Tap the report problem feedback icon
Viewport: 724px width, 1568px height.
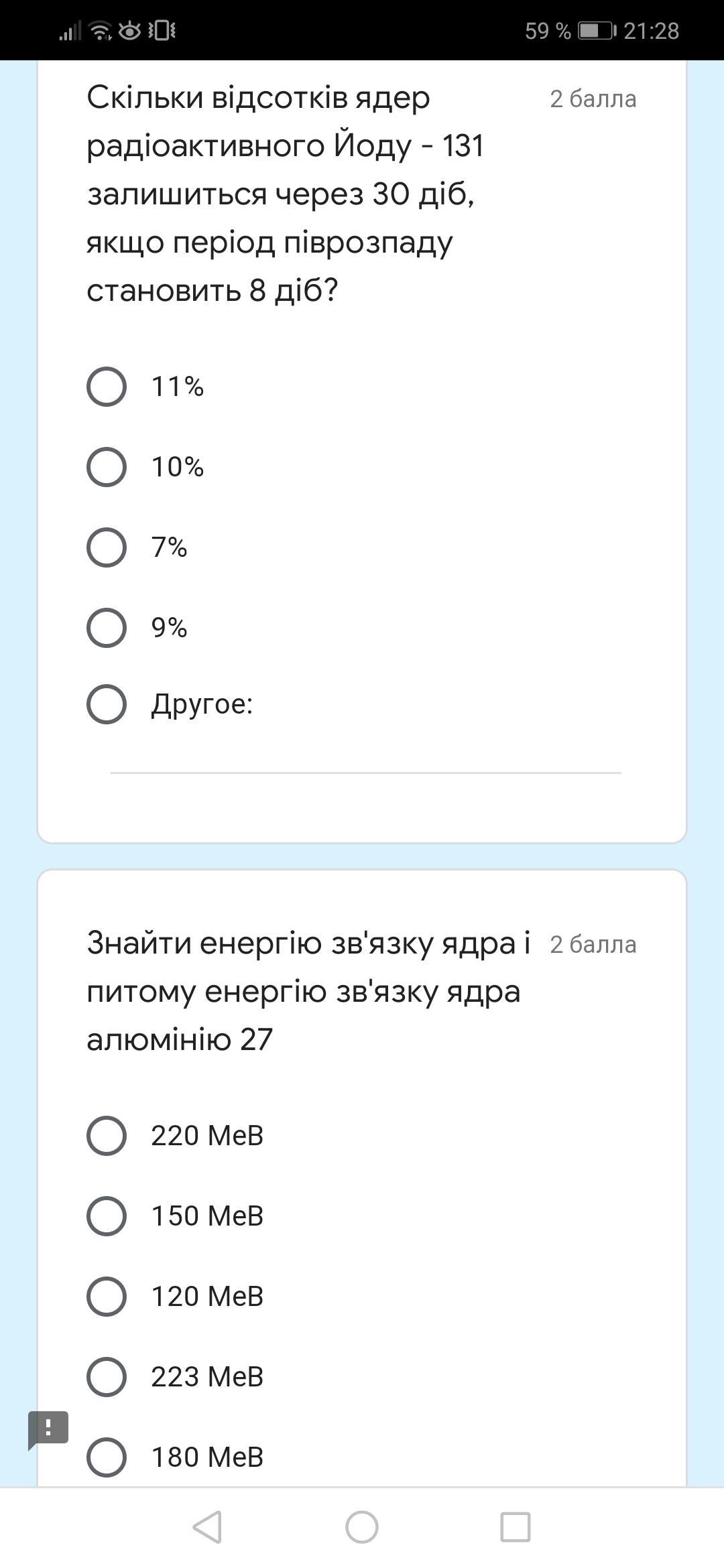click(48, 1428)
